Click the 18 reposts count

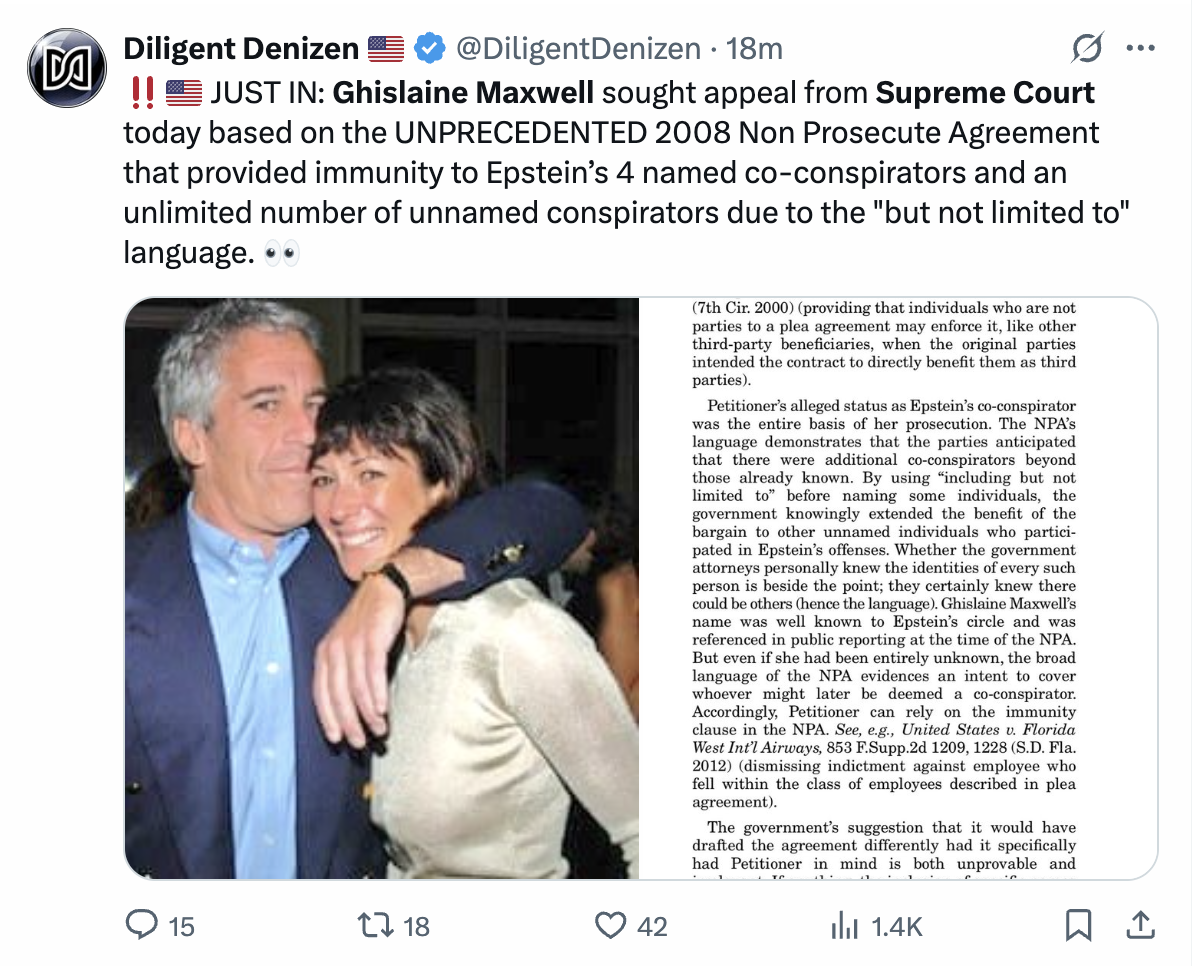[x=415, y=927]
